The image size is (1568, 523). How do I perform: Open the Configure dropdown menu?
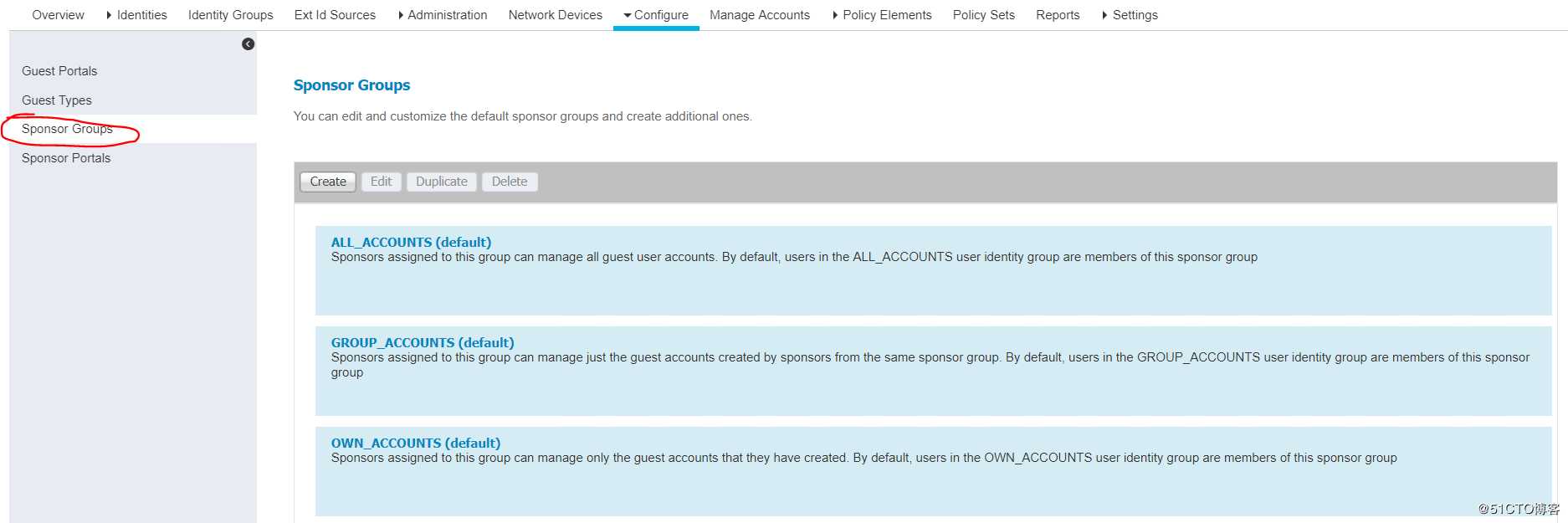tap(656, 15)
